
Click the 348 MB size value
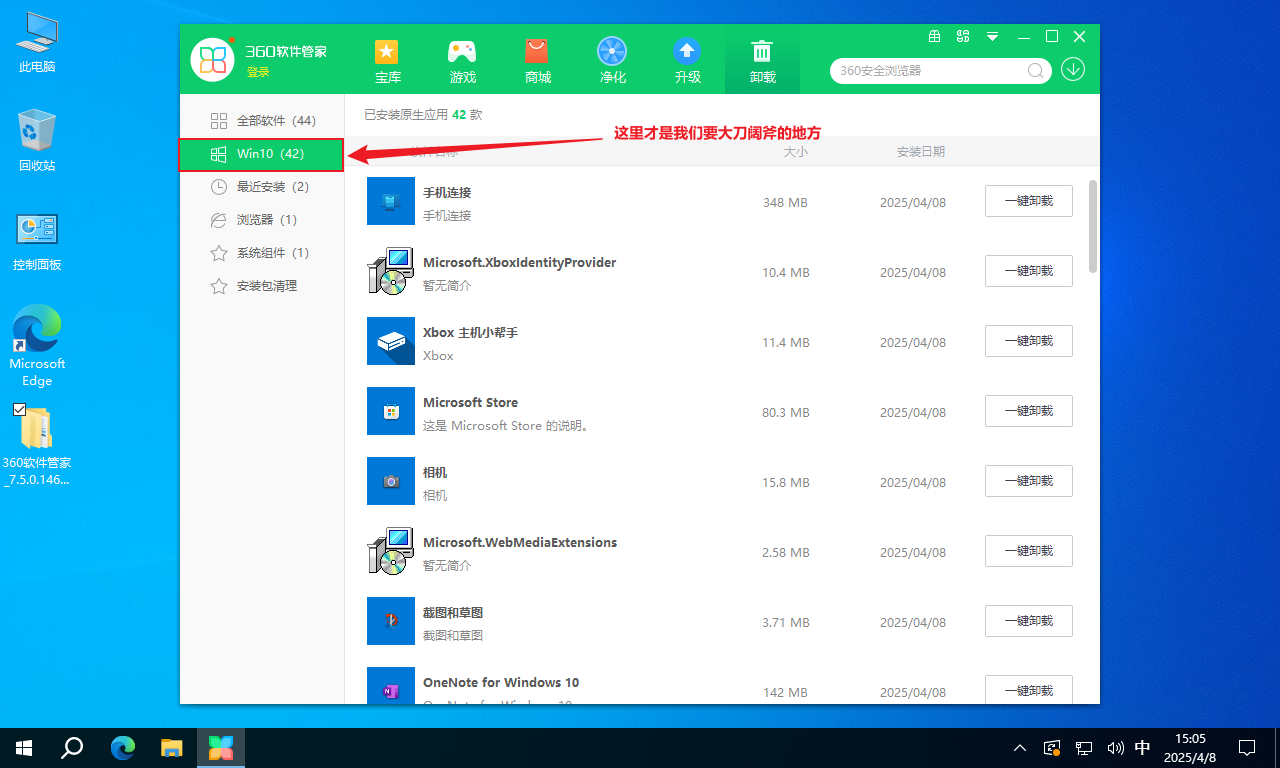pyautogui.click(x=785, y=202)
